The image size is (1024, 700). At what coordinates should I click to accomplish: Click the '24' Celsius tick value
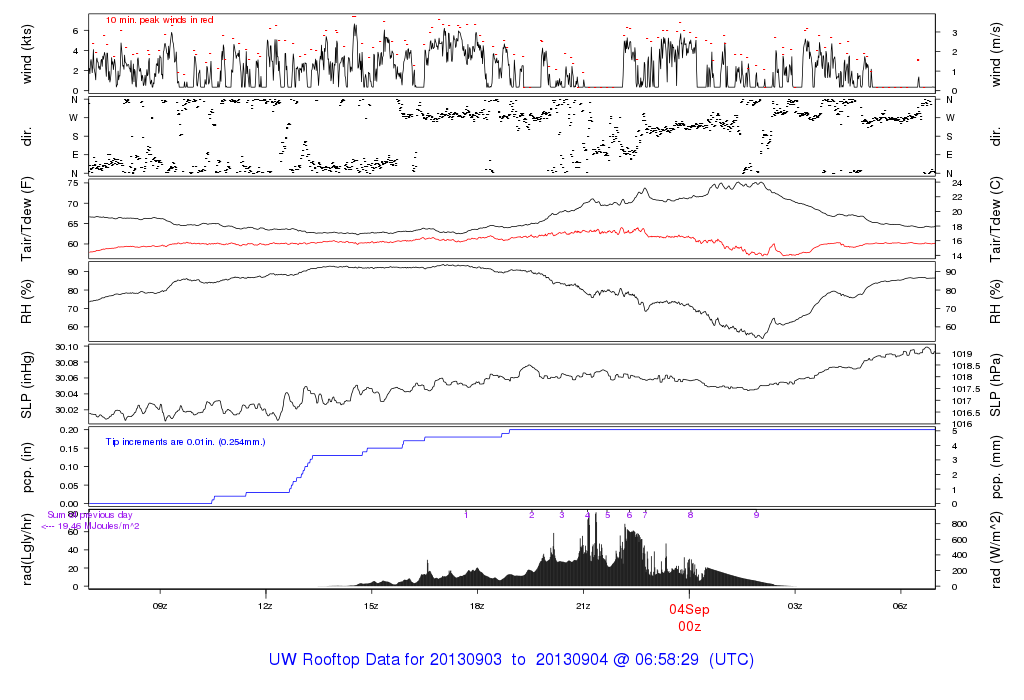tap(957, 183)
